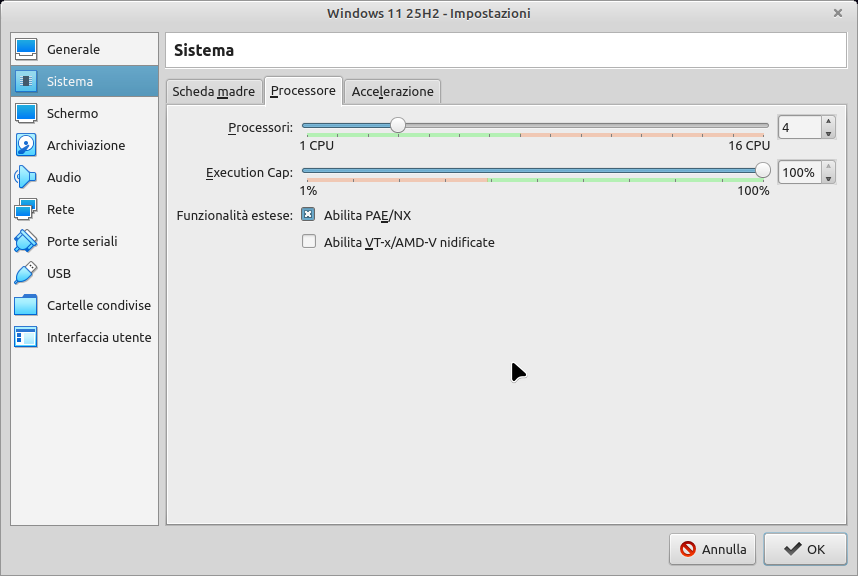Open the Rete network icon
Viewport: 858px width, 576px height.
[26, 209]
